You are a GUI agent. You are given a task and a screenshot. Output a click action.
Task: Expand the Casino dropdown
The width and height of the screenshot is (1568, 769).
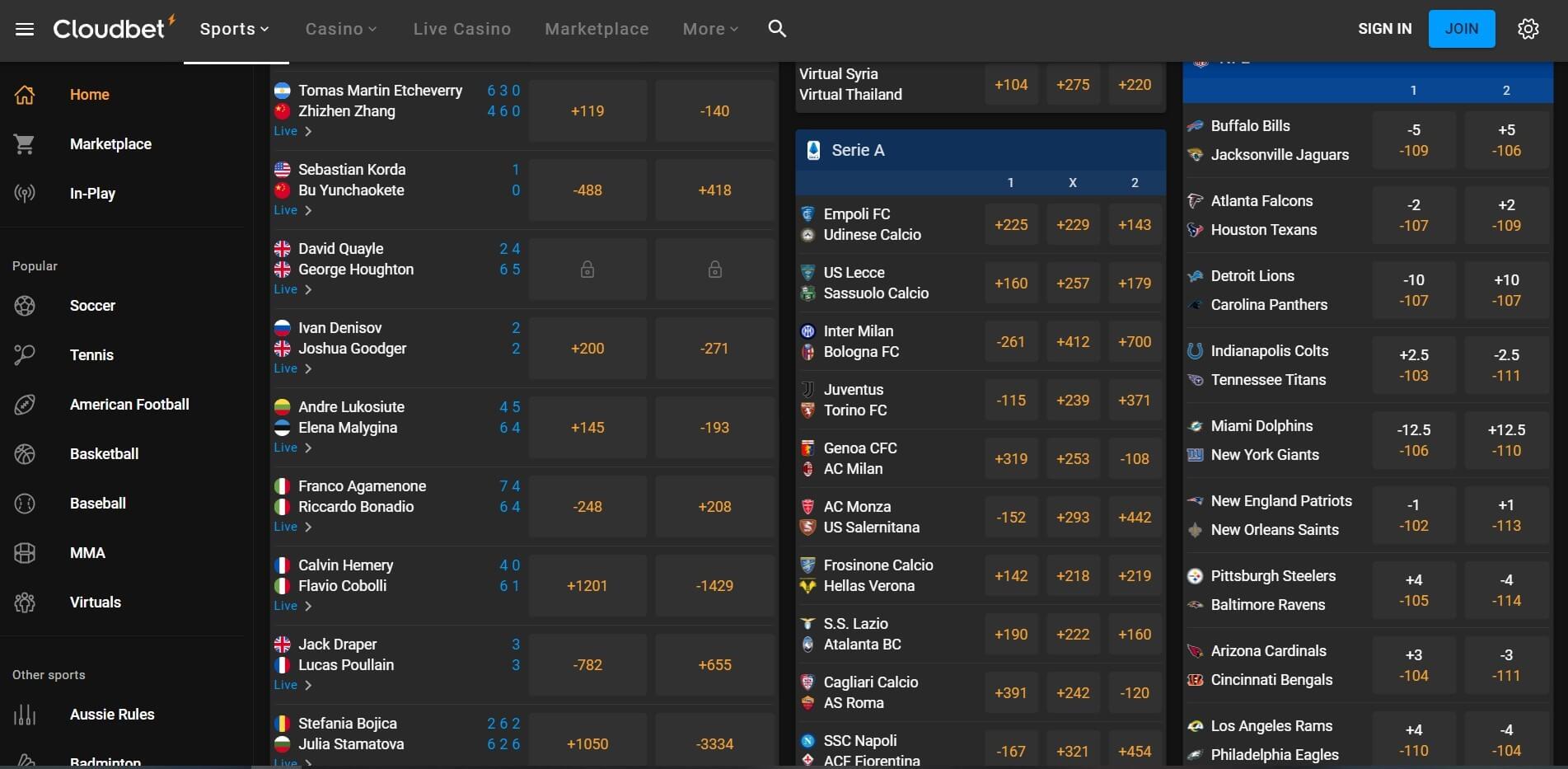[341, 29]
